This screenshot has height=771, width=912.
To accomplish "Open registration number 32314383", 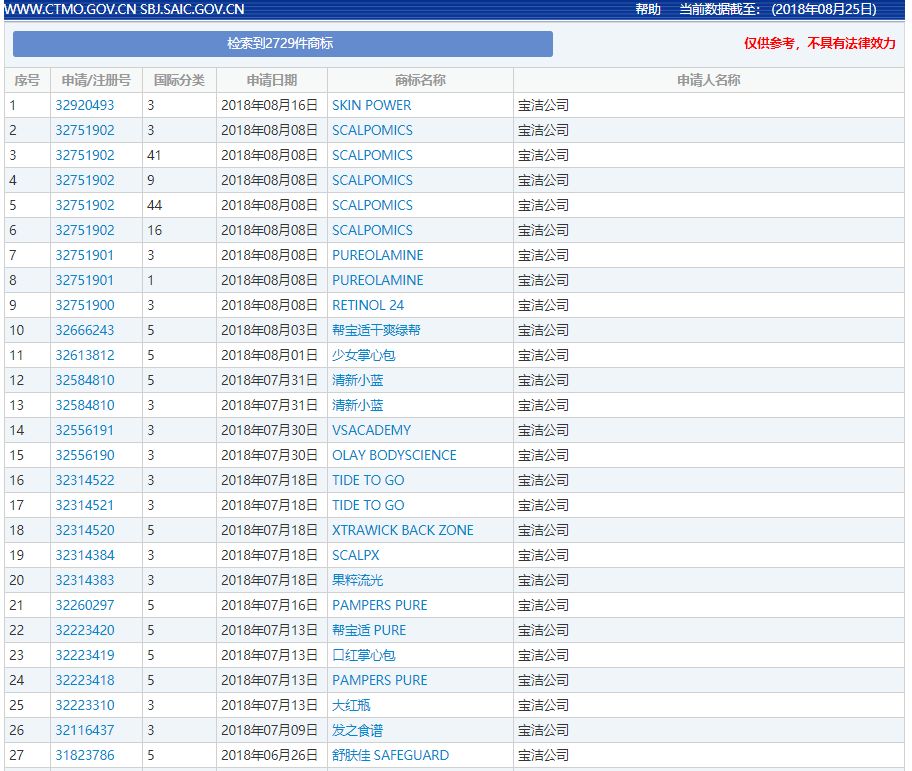I will 85,580.
